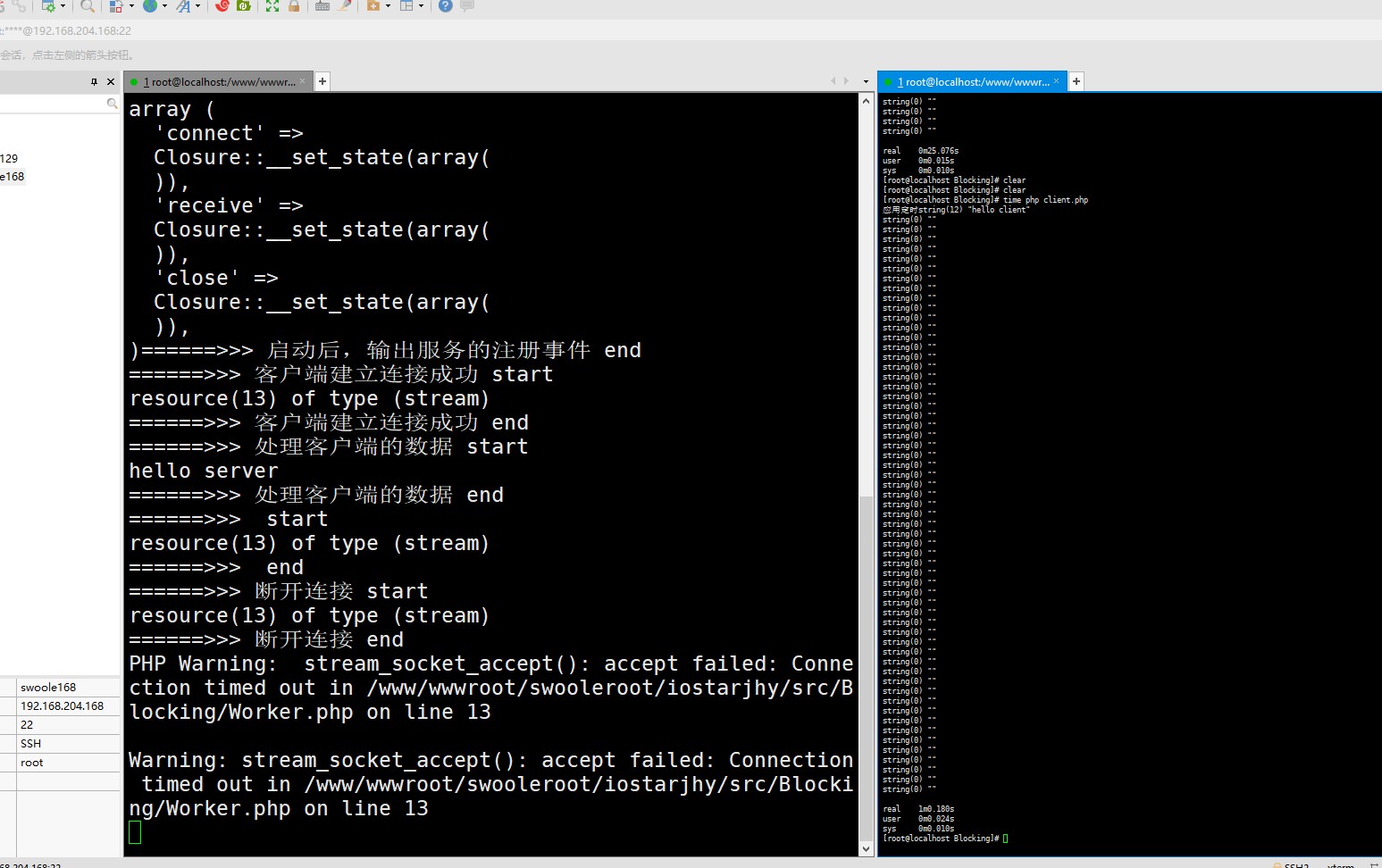Open the keyboard key-mapping icon
This screenshot has width=1382, height=868.
(322, 5)
